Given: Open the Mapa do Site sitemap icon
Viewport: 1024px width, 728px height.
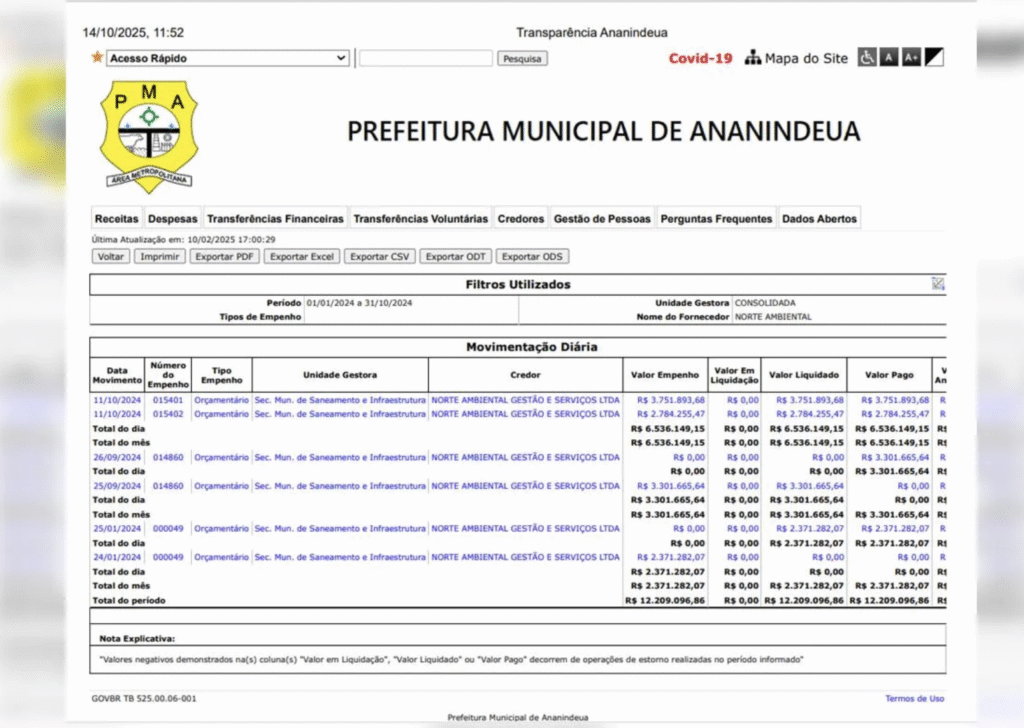Looking at the screenshot, I should (753, 58).
